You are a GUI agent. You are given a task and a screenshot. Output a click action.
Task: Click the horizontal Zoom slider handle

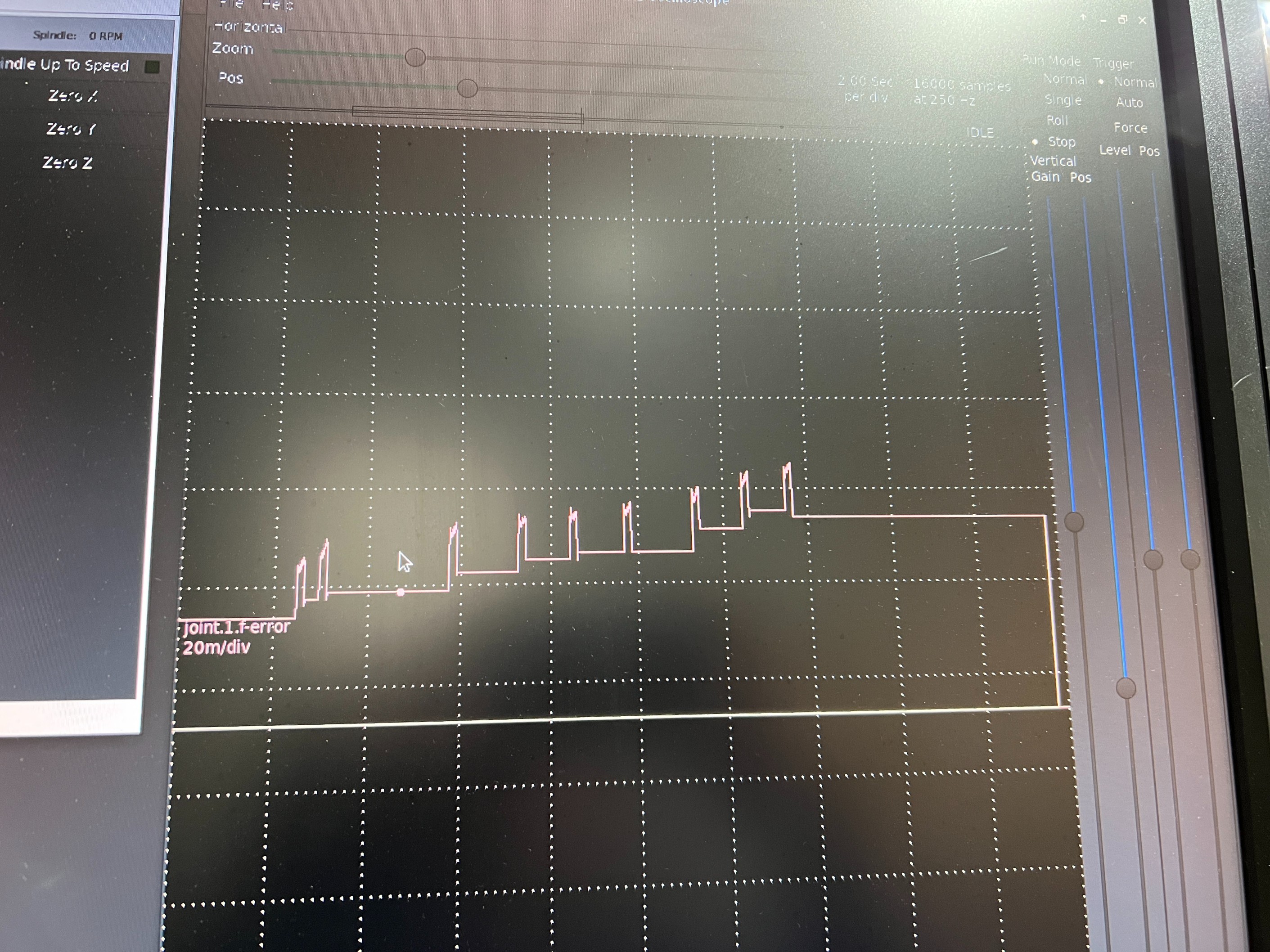click(x=415, y=58)
